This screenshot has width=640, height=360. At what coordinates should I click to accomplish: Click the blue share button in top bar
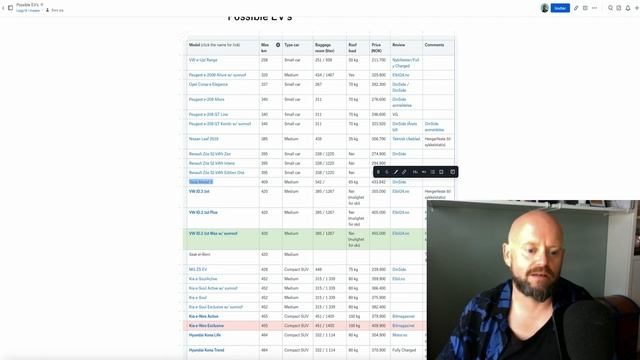[x=560, y=8]
